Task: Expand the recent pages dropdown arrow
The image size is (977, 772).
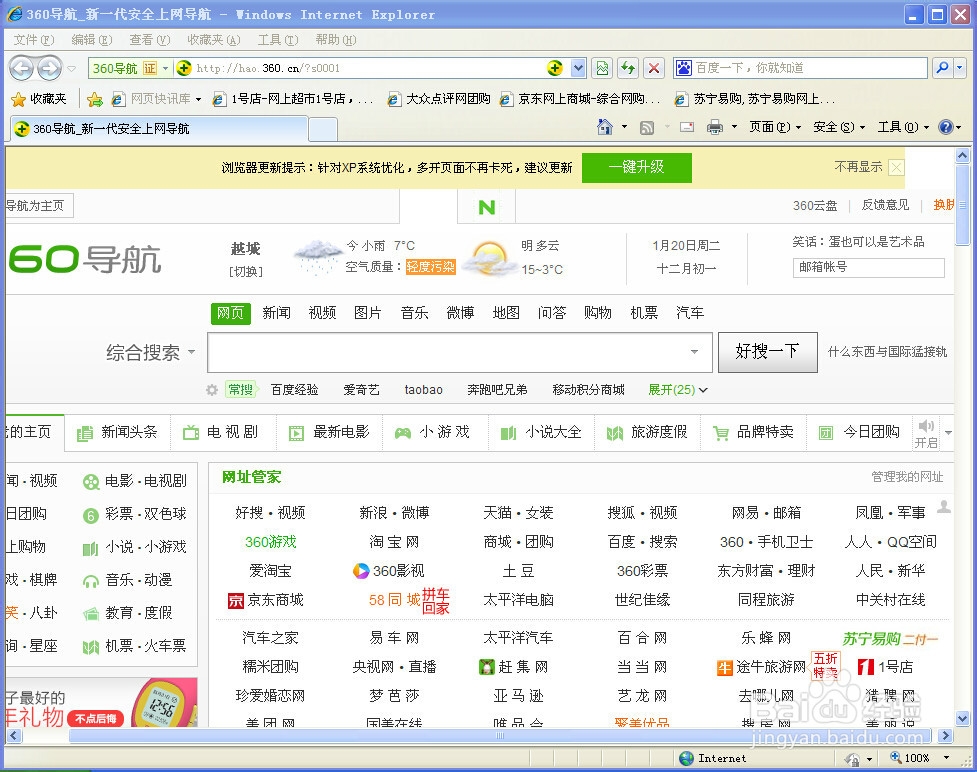Action: click(x=72, y=69)
